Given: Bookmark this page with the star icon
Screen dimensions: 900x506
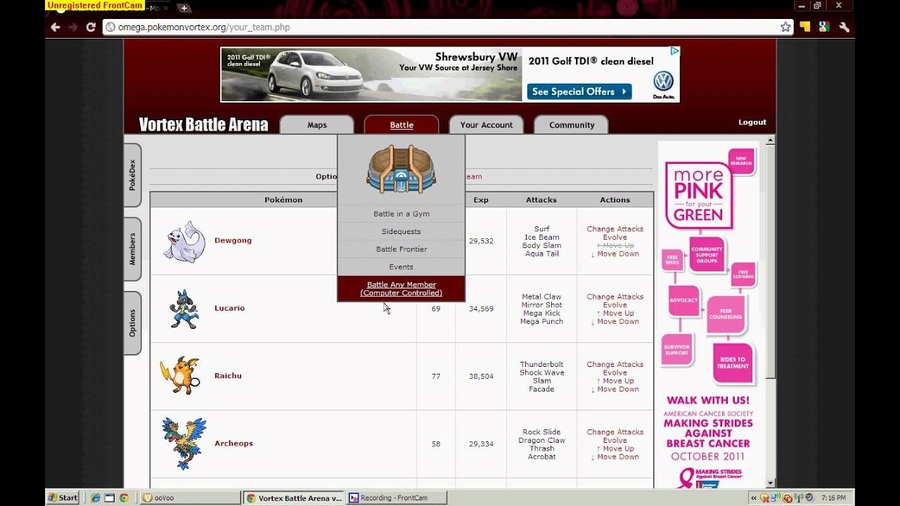Looking at the screenshot, I should pos(786,27).
